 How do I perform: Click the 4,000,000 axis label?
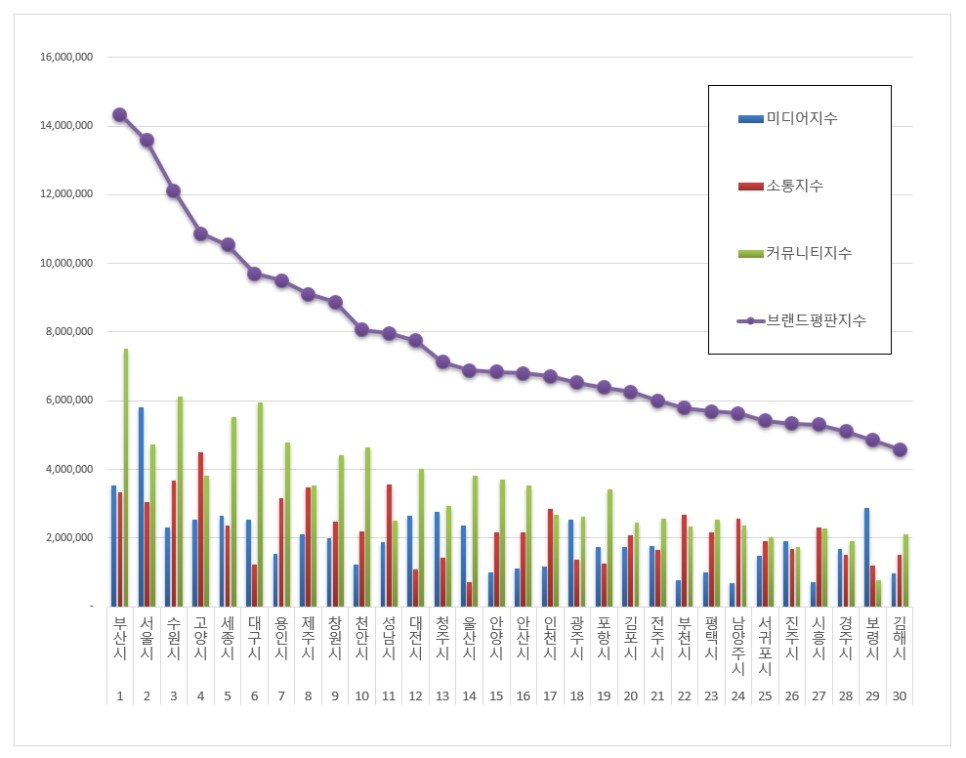pyautogui.click(x=69, y=469)
